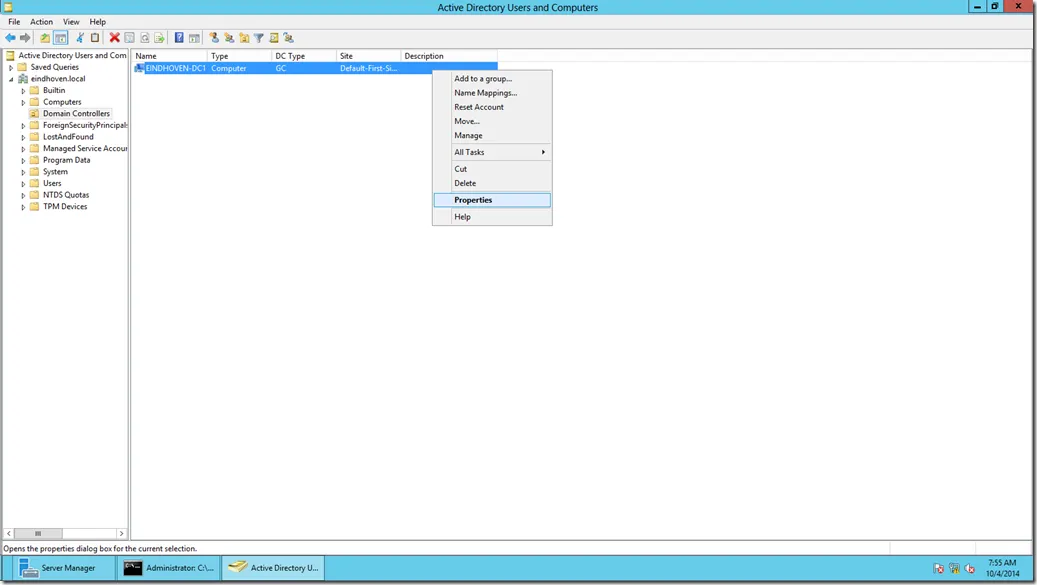1037x585 pixels.
Task: Toggle the Show/Hide Console Tree icon
Action: (60, 38)
